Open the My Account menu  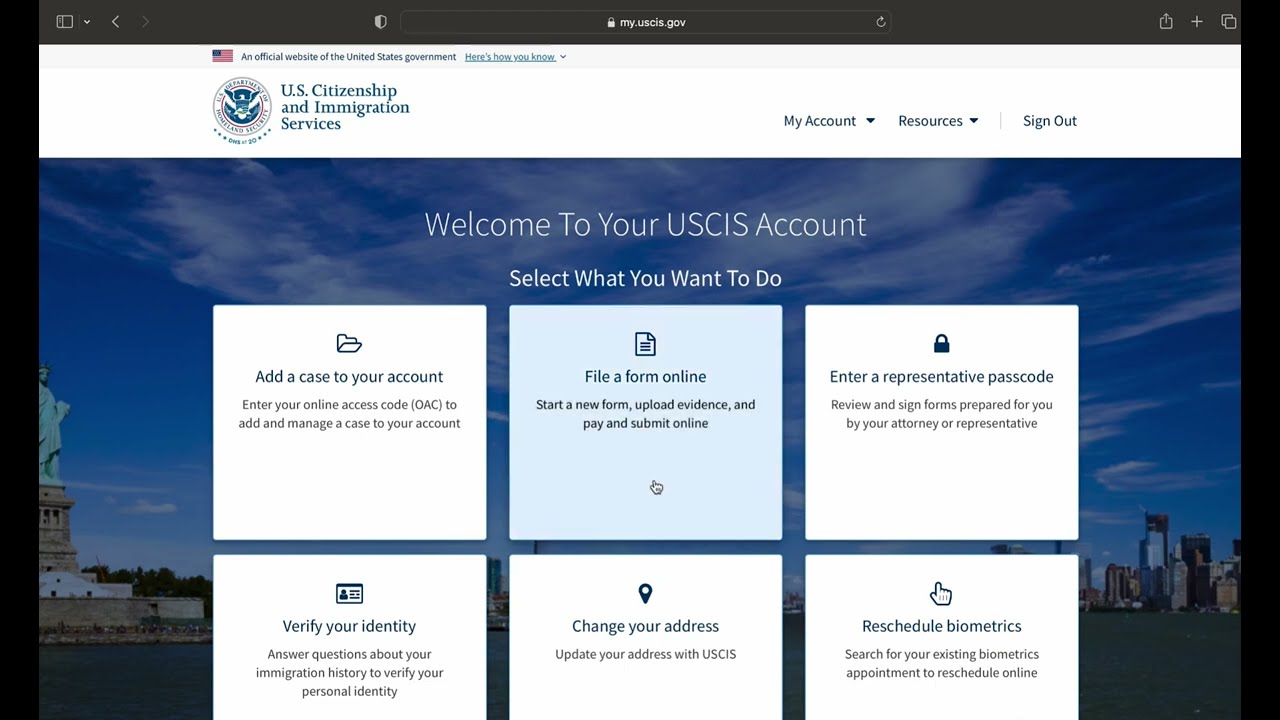829,121
